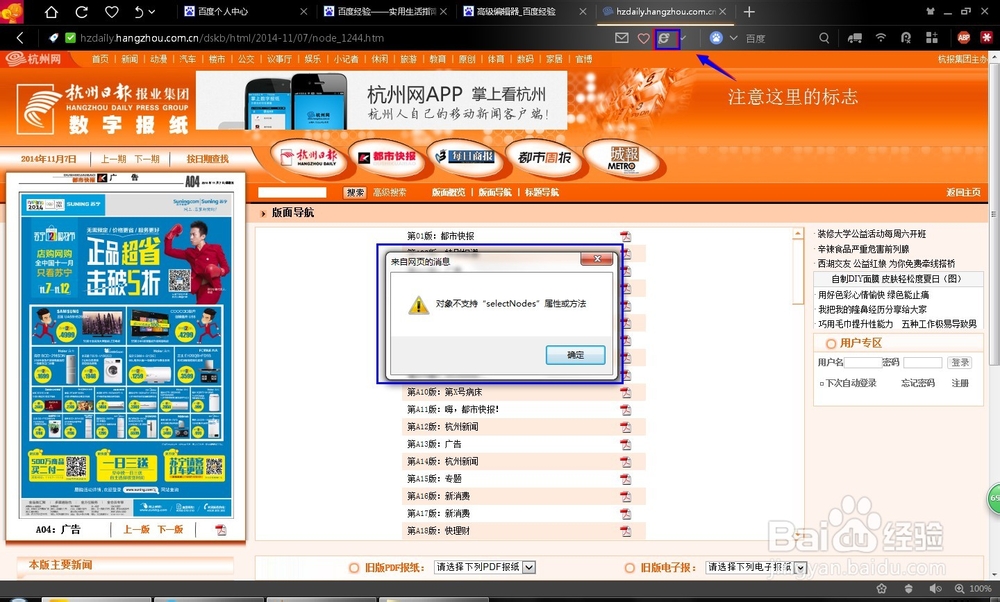Open the mail envelope icon on browser toolbar

[x=622, y=37]
